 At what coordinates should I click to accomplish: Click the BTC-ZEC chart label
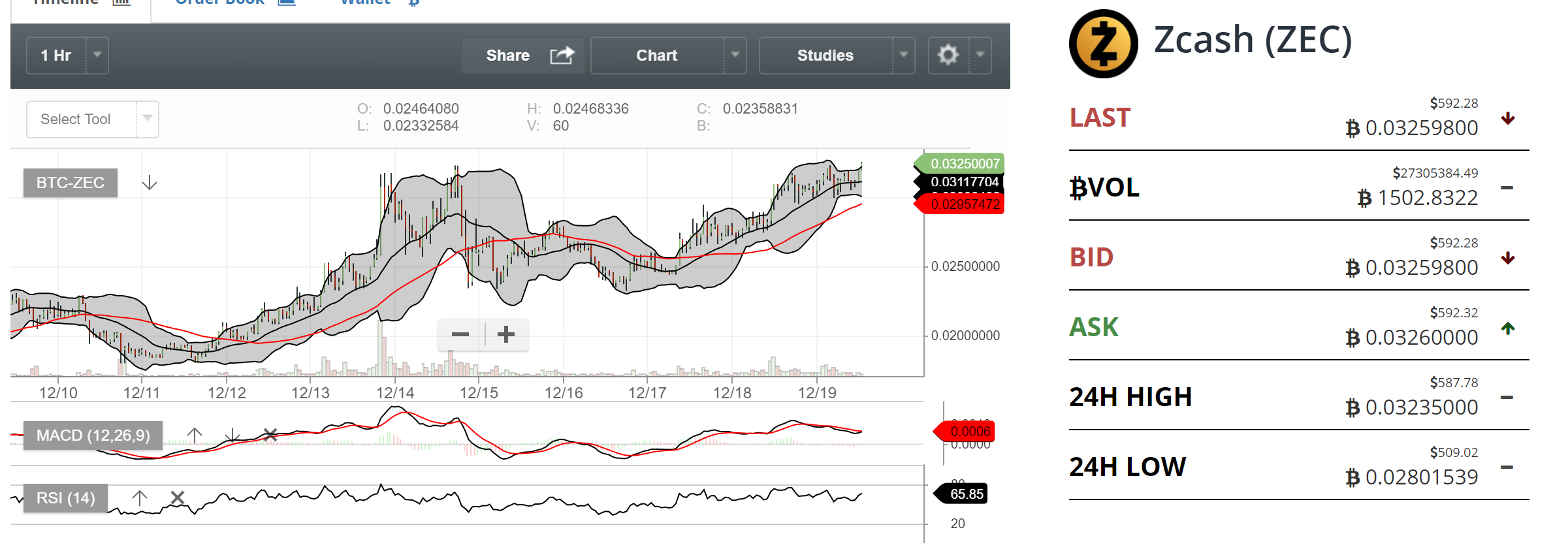tap(71, 183)
